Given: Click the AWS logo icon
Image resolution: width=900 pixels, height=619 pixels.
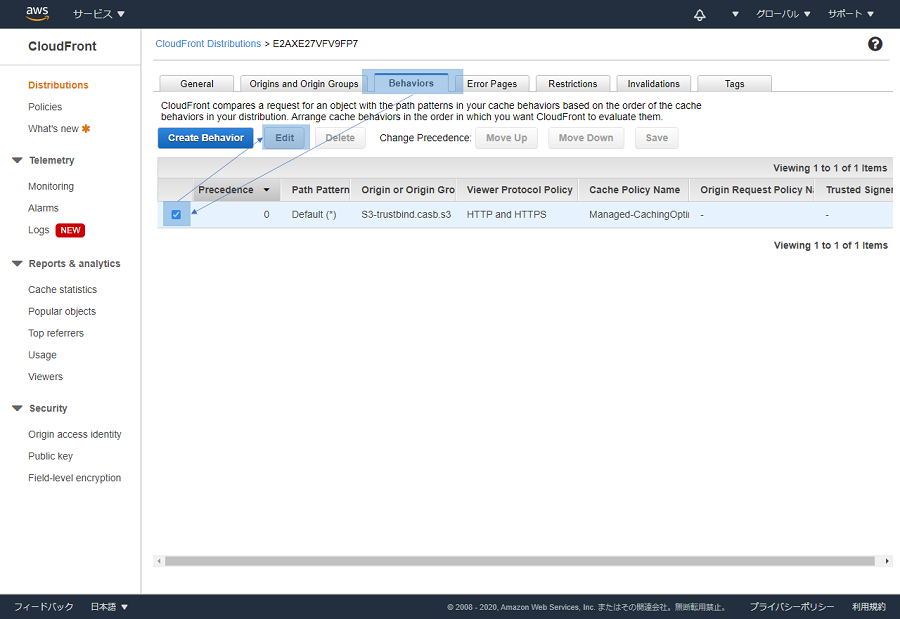Looking at the screenshot, I should click(37, 13).
